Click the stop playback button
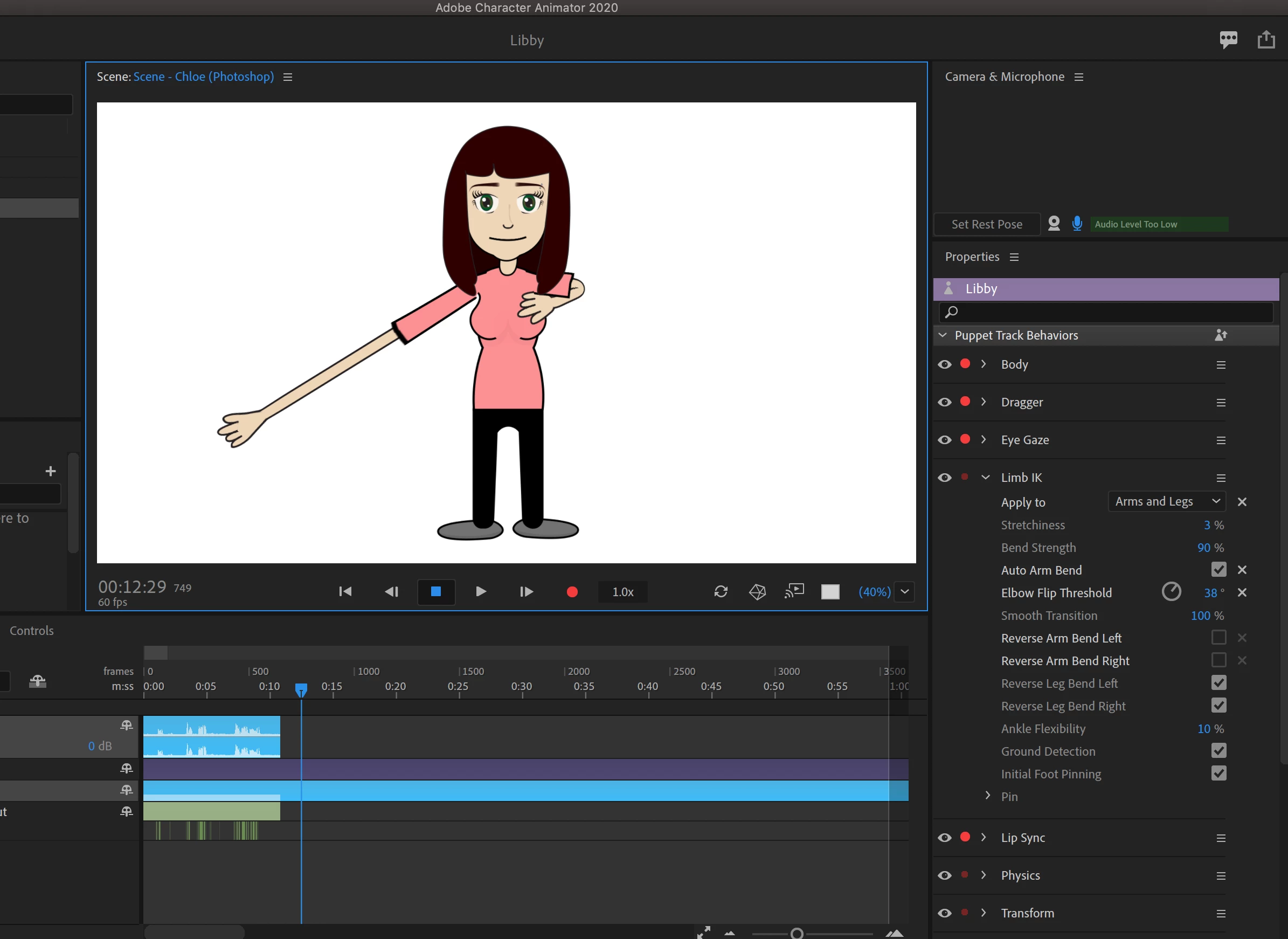This screenshot has height=939, width=1288. [436, 592]
